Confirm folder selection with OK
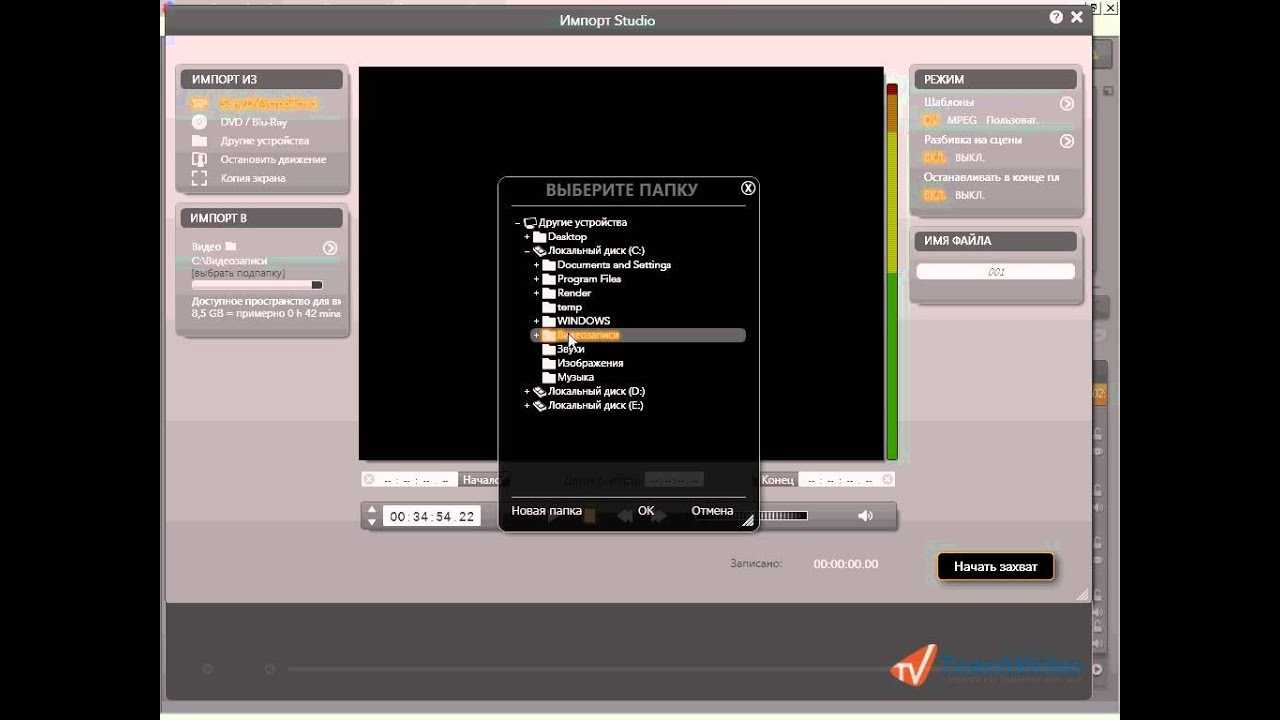Viewport: 1280px width, 720px height. (646, 511)
